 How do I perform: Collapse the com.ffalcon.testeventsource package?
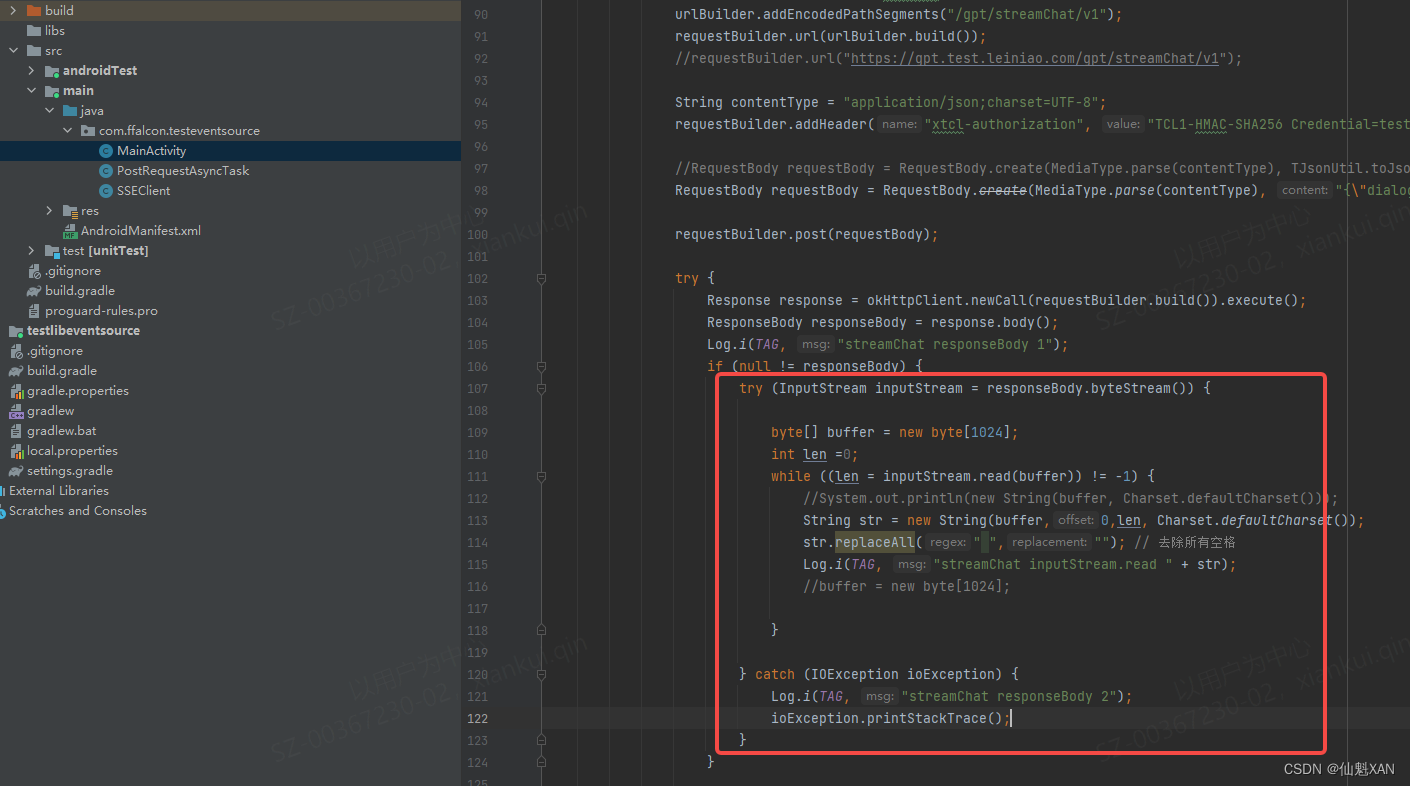67,131
